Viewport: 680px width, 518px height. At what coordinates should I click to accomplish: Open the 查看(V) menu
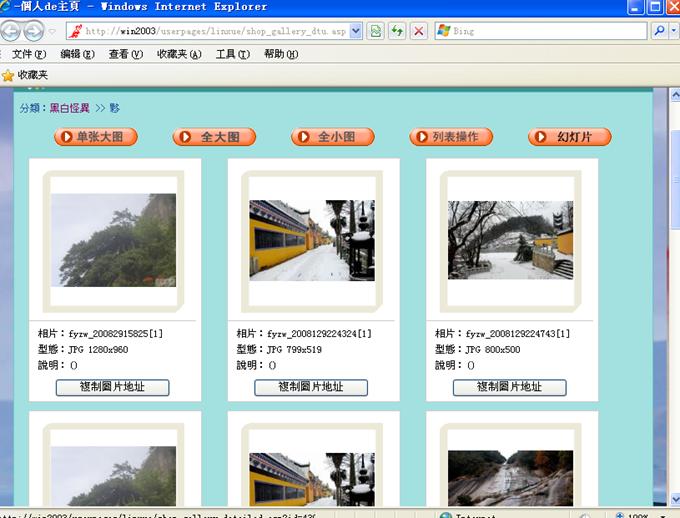coord(126,54)
